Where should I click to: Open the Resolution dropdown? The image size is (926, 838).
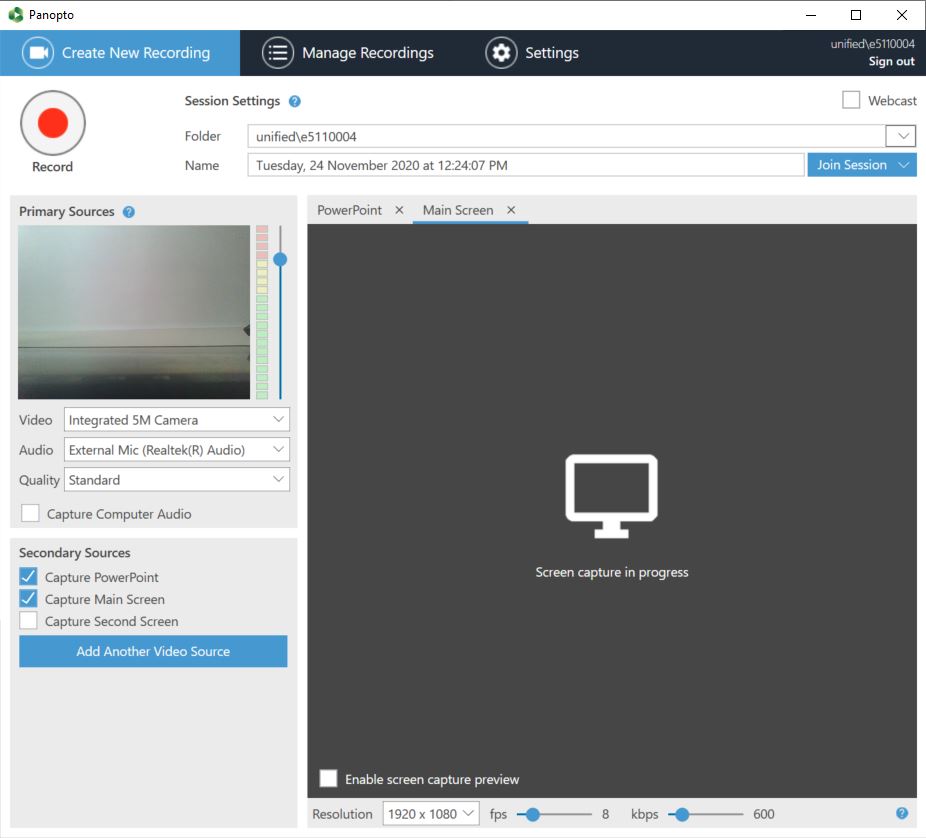(431, 814)
